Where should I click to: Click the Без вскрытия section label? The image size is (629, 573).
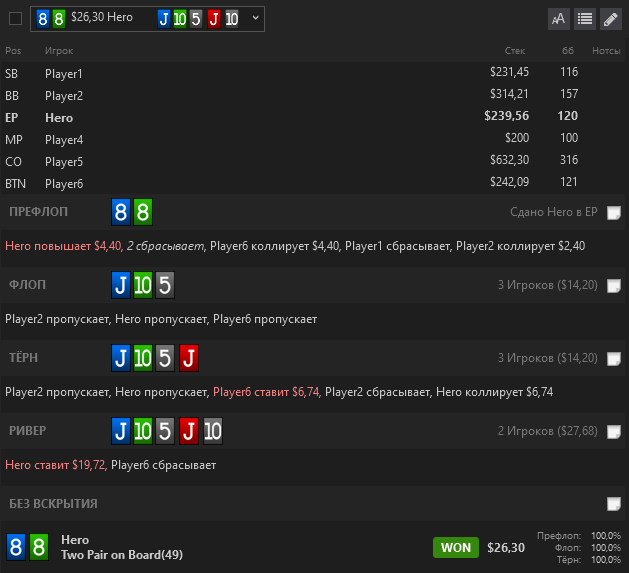click(53, 504)
